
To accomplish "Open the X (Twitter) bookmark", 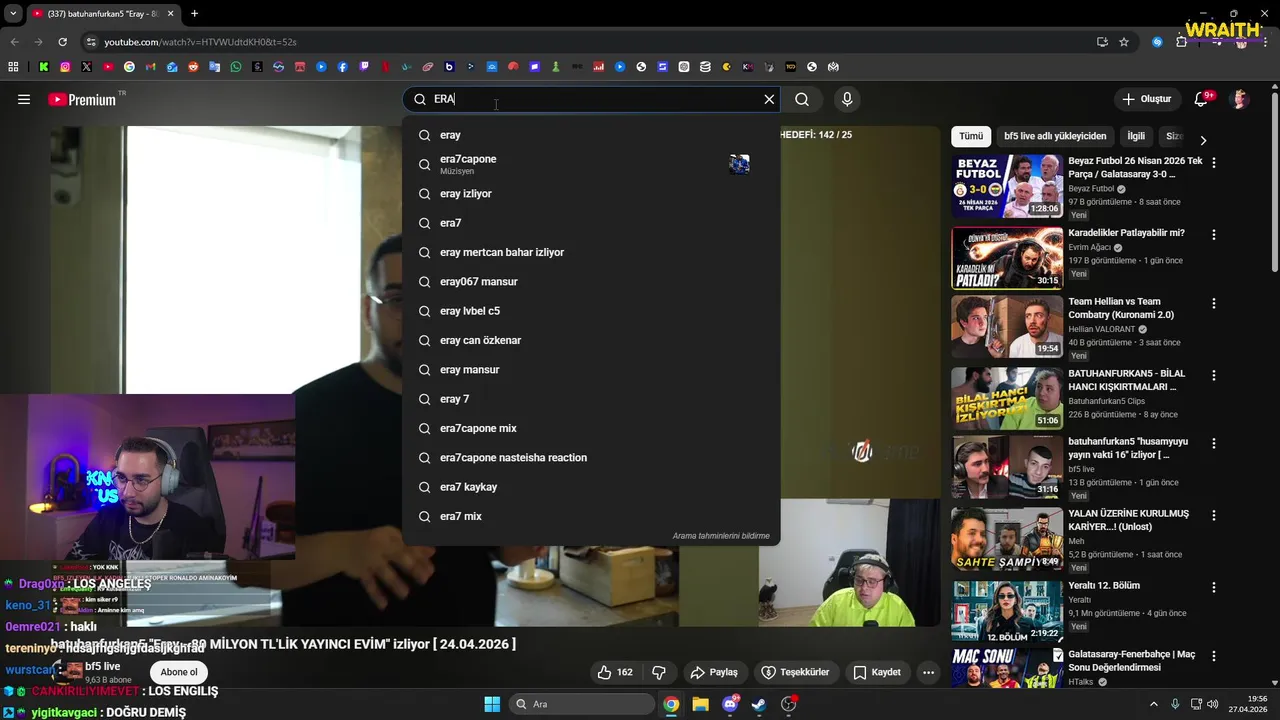I will [86, 67].
